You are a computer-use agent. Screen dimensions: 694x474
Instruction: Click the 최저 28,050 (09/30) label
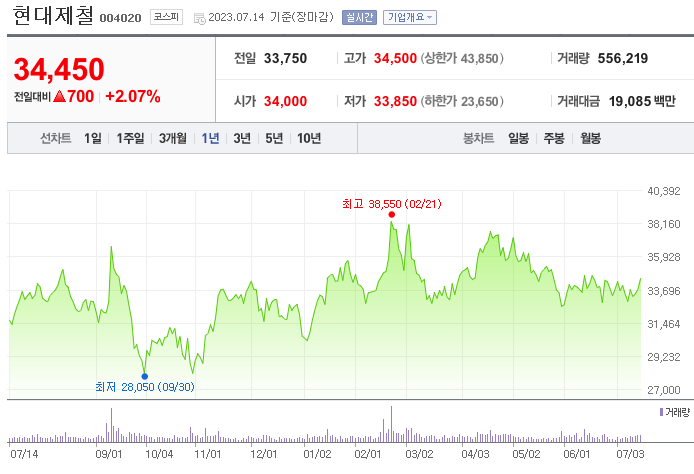tap(145, 387)
